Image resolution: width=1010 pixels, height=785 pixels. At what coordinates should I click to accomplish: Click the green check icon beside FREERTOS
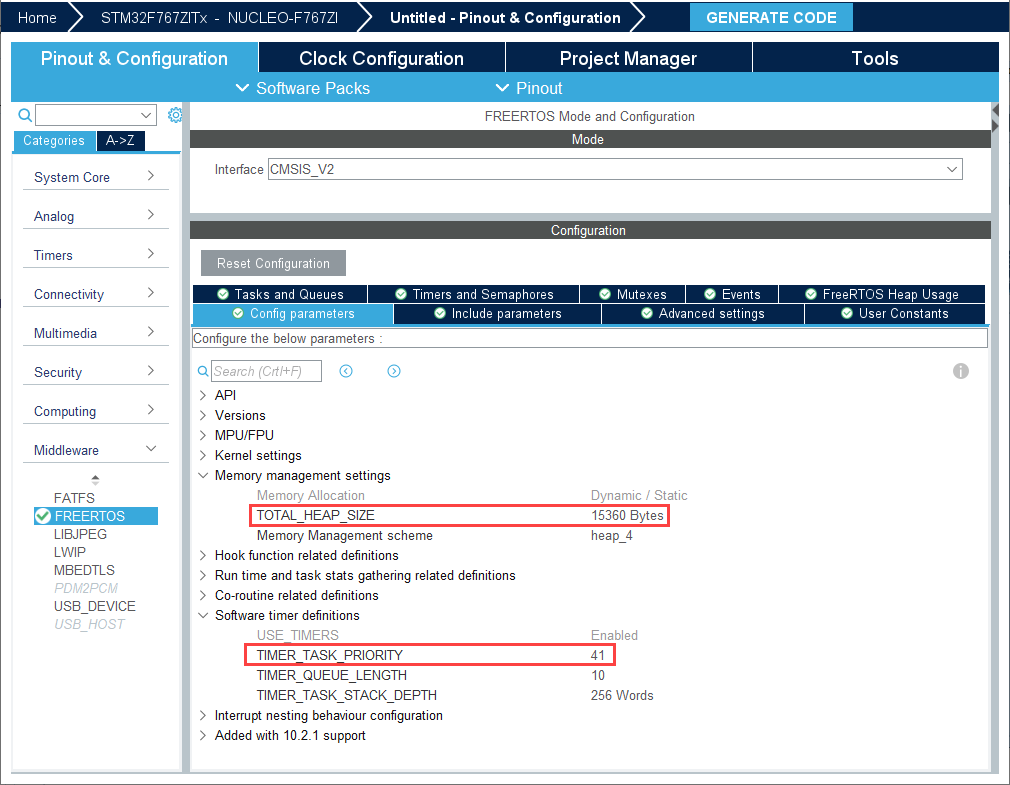click(42, 516)
